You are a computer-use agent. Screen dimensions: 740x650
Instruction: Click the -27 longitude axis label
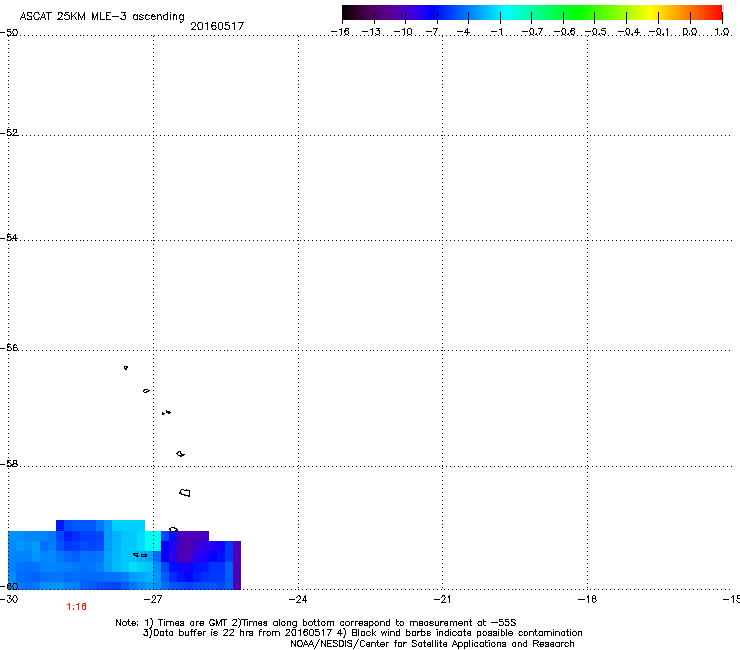[x=153, y=599]
